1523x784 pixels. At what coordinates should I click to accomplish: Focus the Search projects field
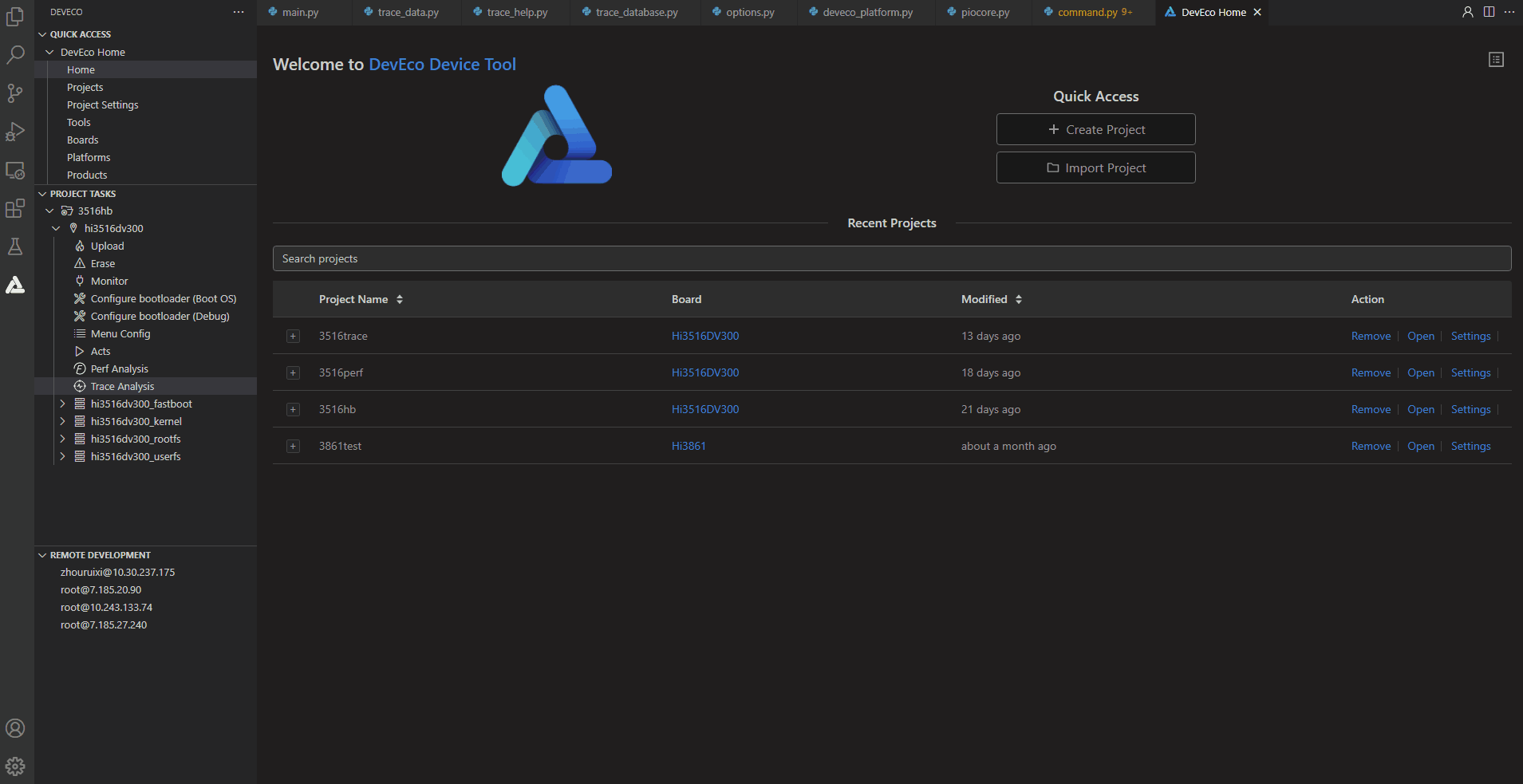[x=891, y=258]
